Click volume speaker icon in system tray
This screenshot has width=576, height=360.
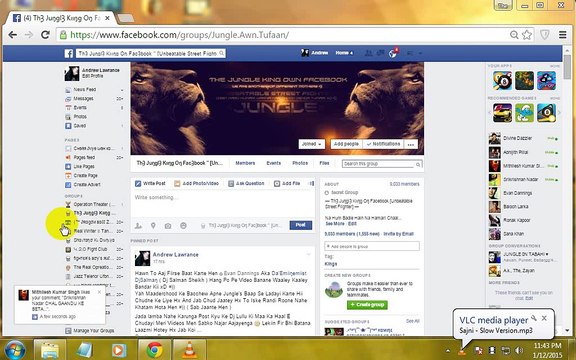coord(519,350)
